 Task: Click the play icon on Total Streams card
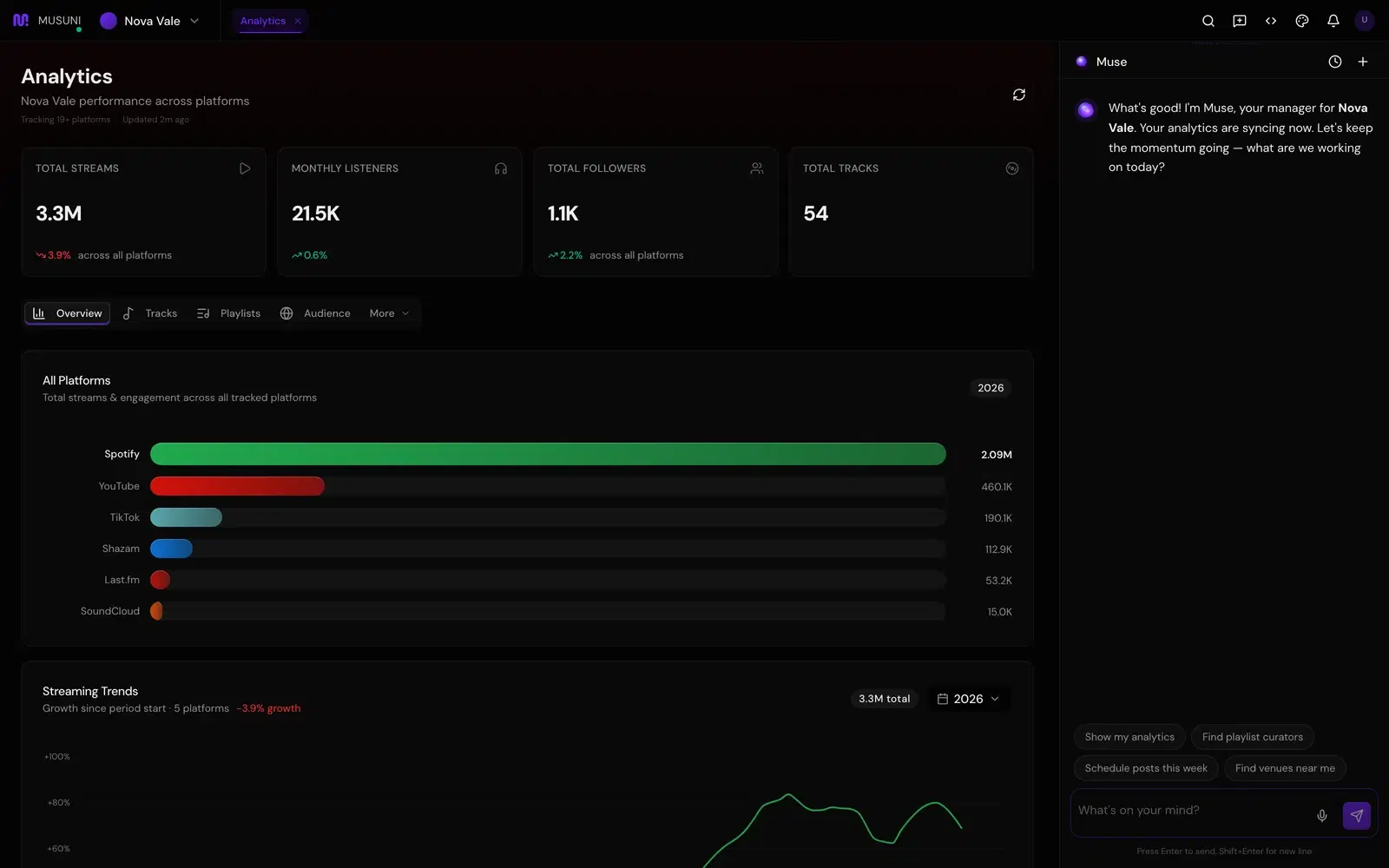click(x=245, y=168)
